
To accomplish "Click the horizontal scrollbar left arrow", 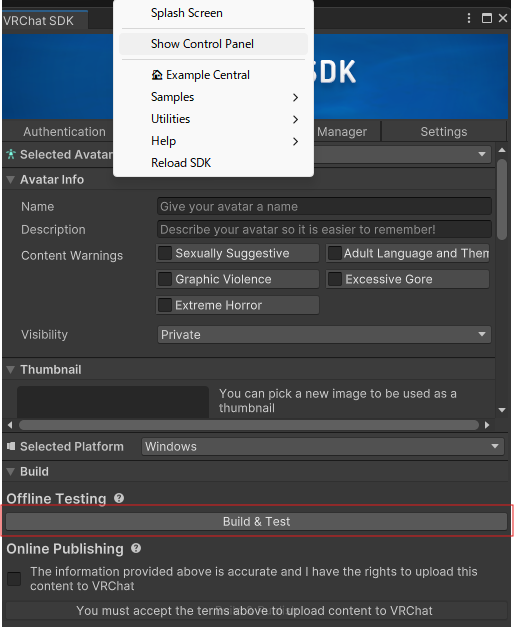I will 10,425.
